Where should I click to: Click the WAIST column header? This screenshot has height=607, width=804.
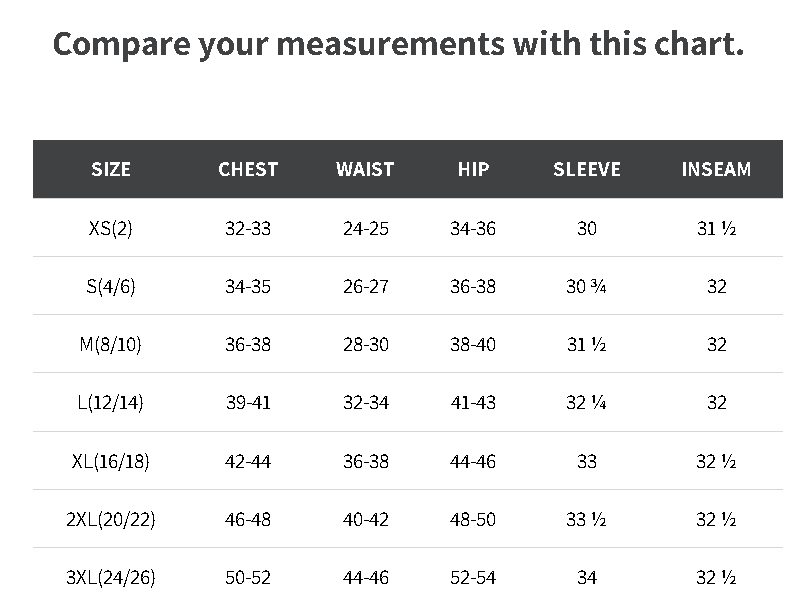(x=365, y=169)
